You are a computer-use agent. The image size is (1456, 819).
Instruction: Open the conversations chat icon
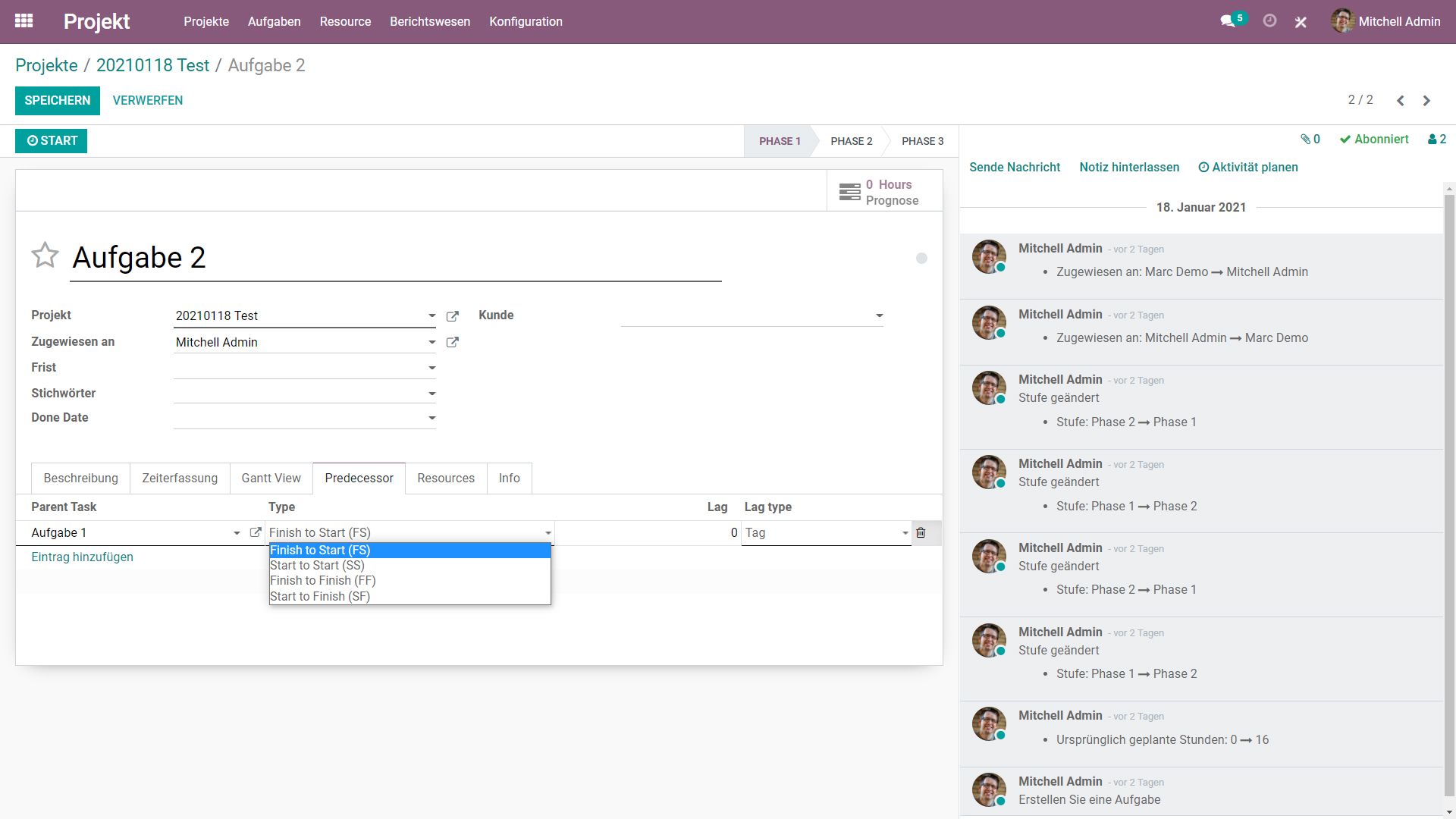tap(1228, 21)
